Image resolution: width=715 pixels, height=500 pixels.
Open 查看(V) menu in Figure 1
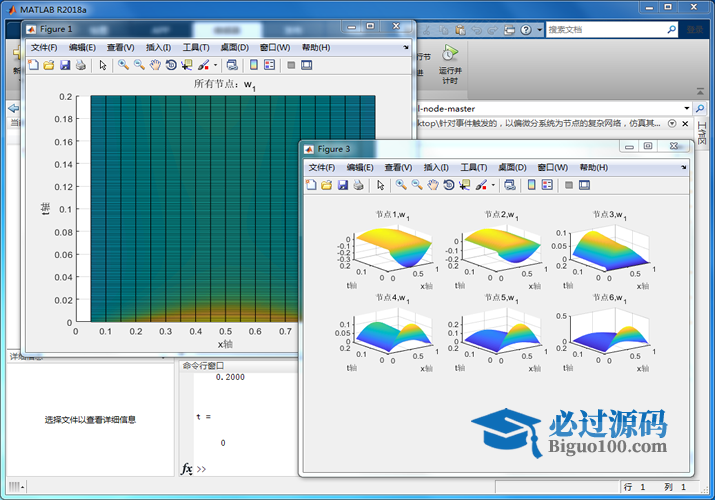tap(120, 47)
